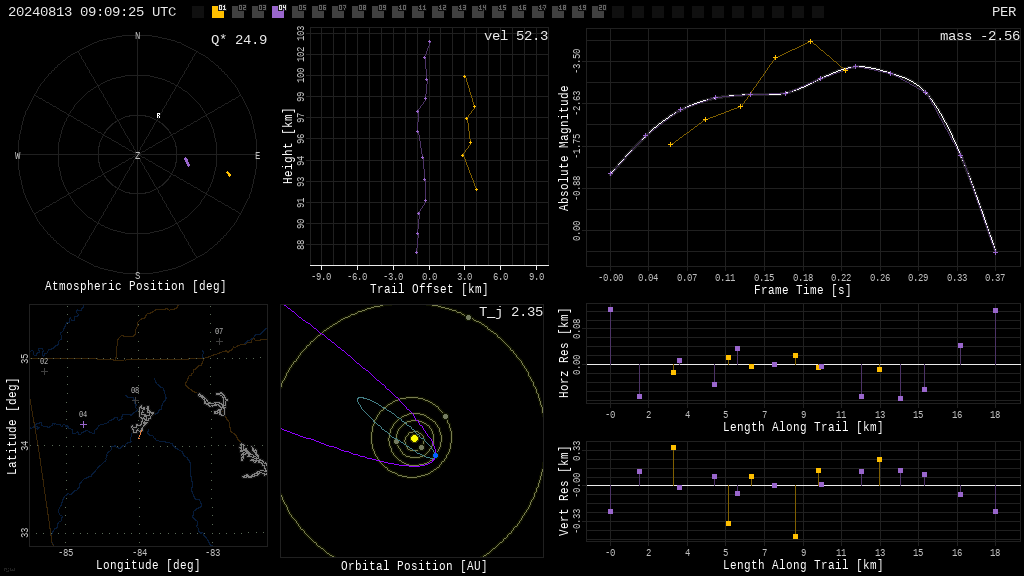Screen dimensions: 1024x576
Task: Click the mass -2.56 readout
Action: (x=980, y=36)
